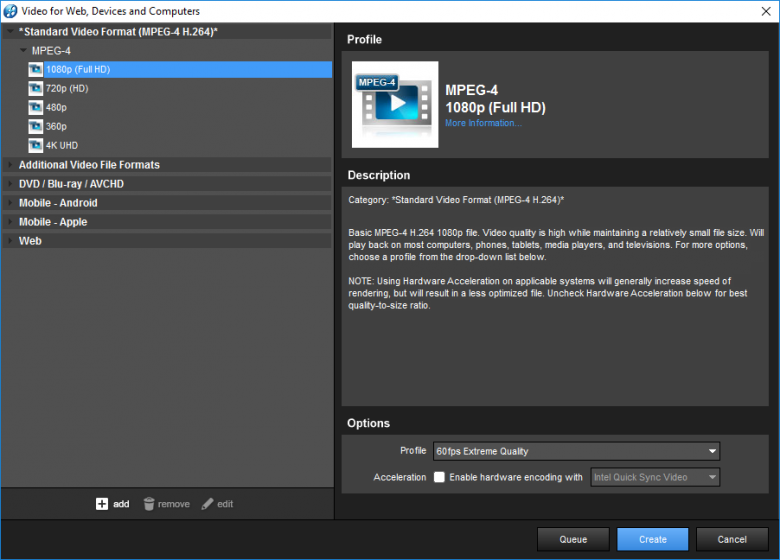Click the 720p (HD) preset icon

tap(35, 89)
